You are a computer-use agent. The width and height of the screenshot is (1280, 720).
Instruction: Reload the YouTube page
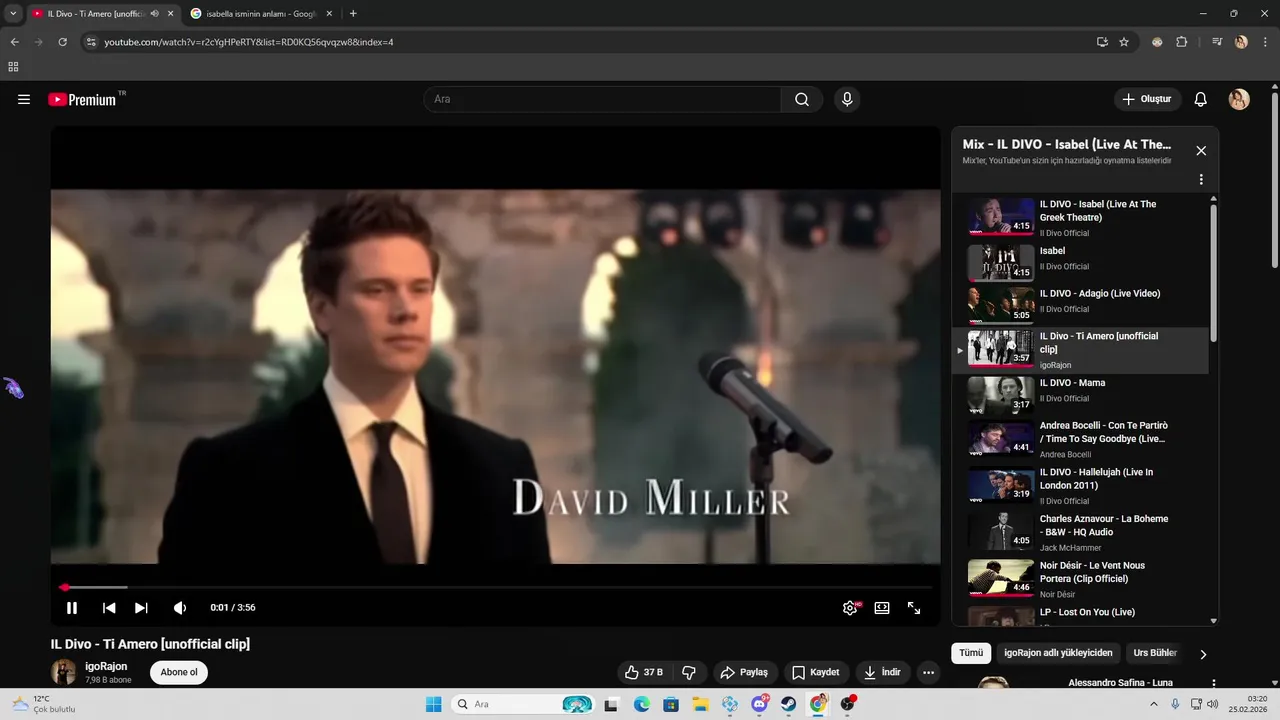[x=62, y=42]
